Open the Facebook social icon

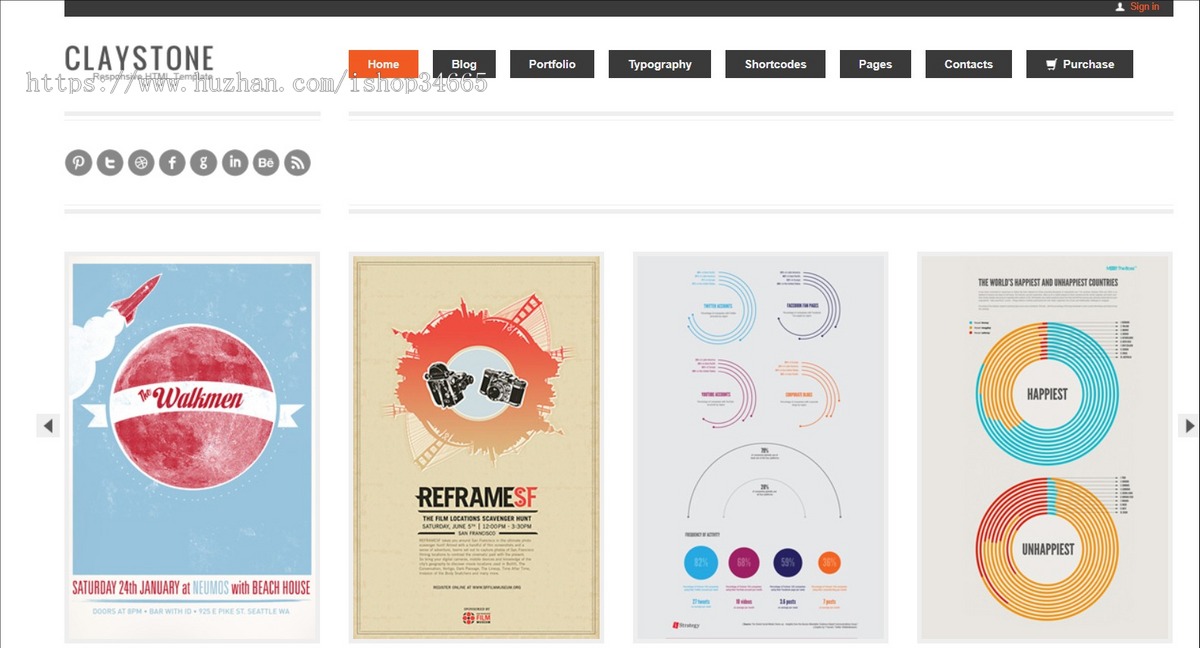pyautogui.click(x=172, y=162)
